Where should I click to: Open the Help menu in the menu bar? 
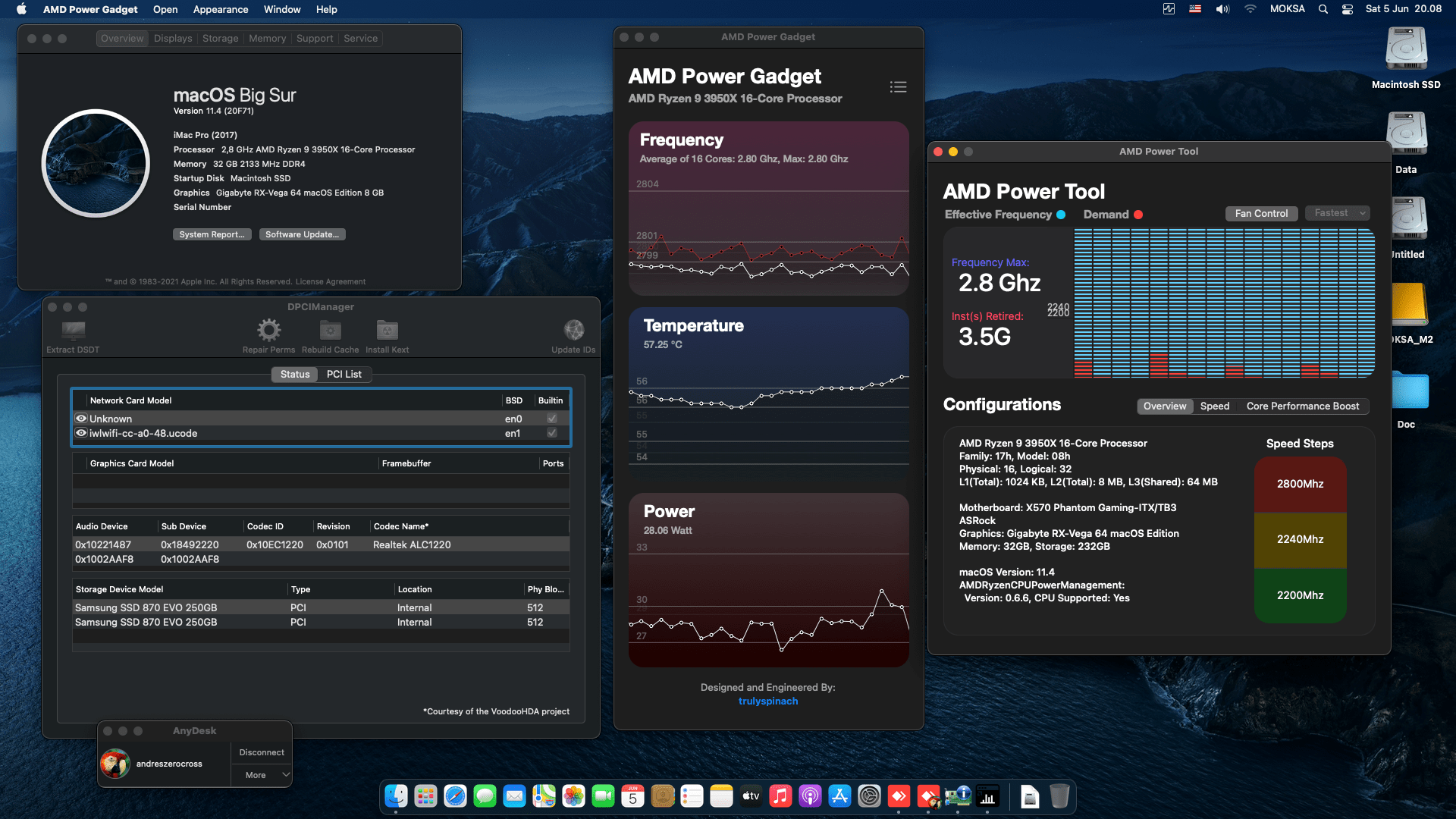(x=327, y=9)
